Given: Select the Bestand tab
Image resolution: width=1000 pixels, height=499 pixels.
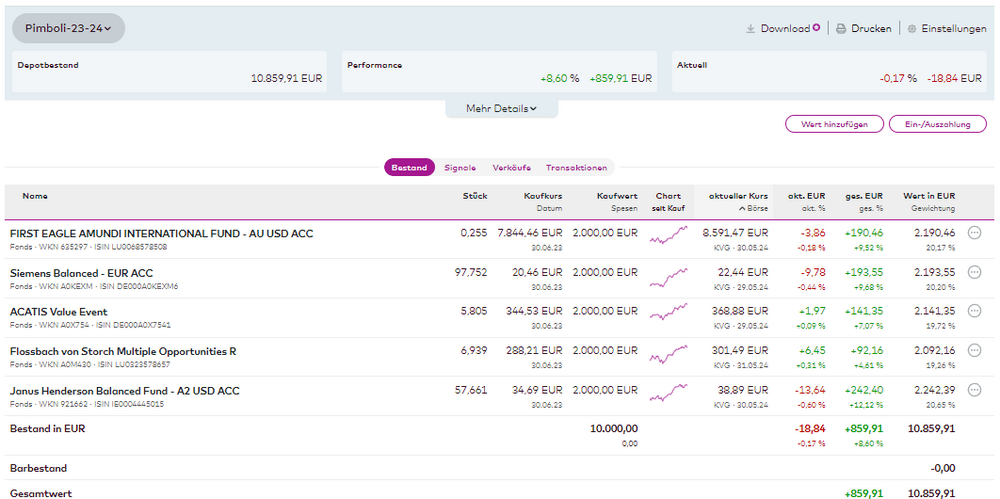Looking at the screenshot, I should tap(409, 168).
